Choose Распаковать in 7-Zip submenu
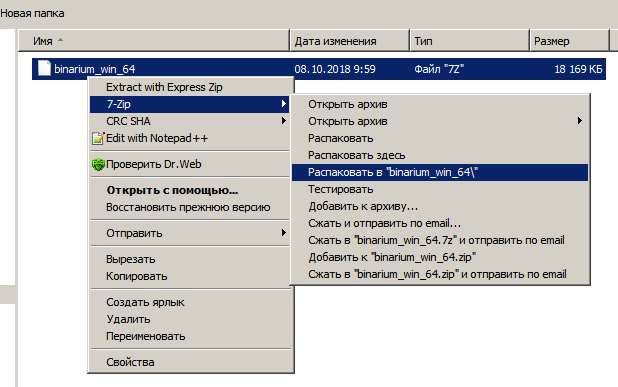 pyautogui.click(x=440, y=138)
